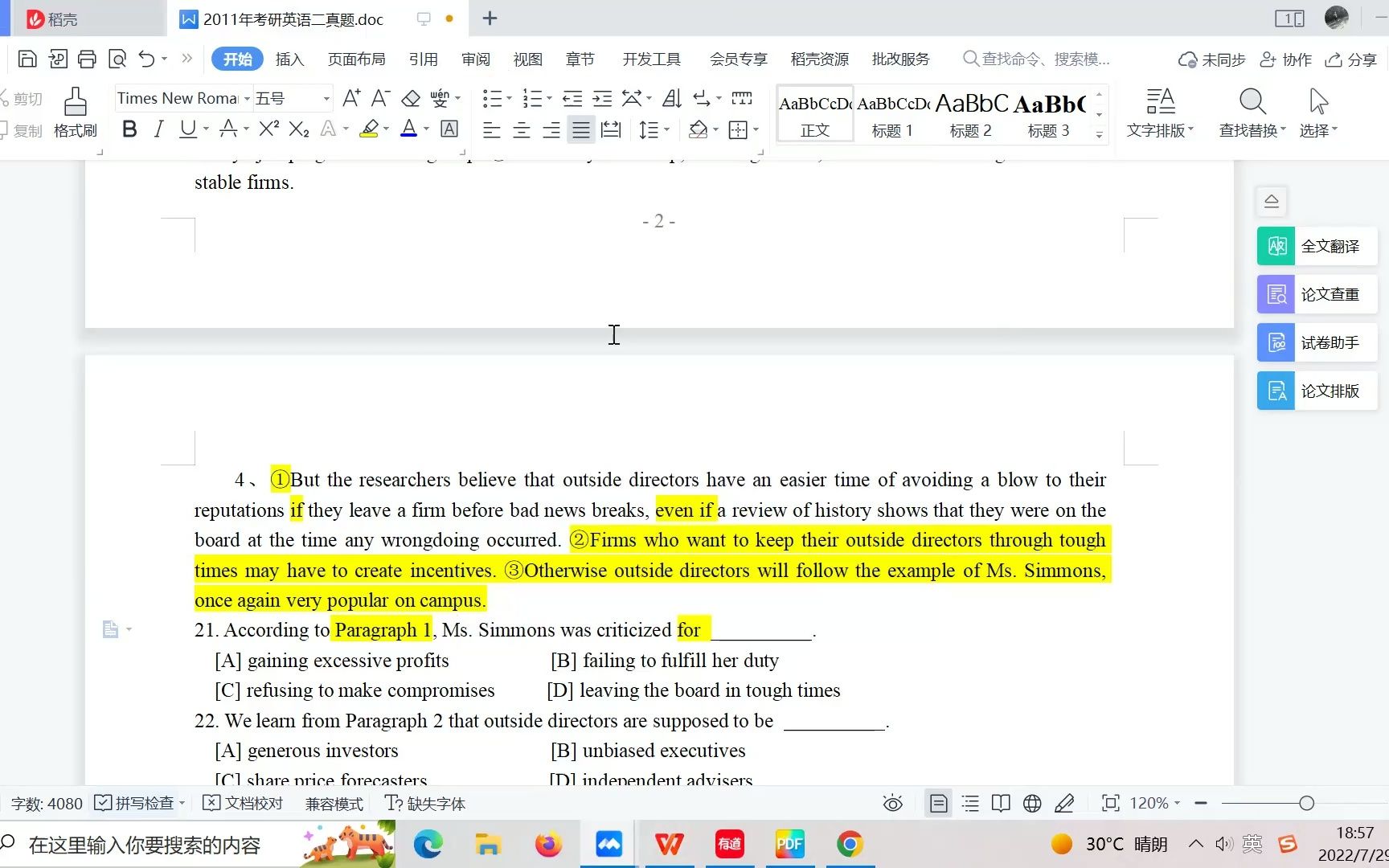Toggle Italic formatting

[158, 129]
